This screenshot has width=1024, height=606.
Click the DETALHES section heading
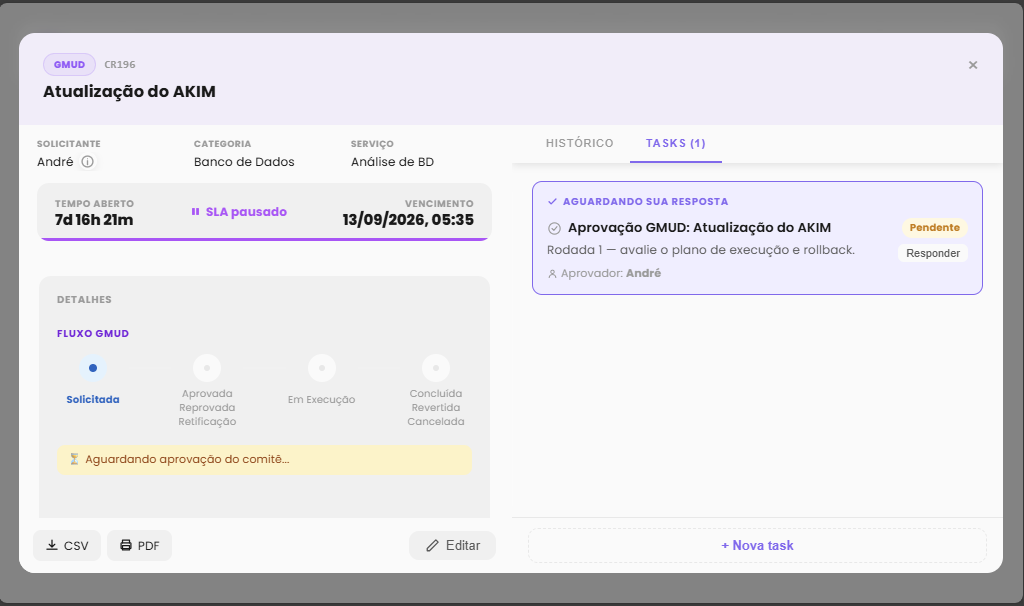tap(84, 300)
